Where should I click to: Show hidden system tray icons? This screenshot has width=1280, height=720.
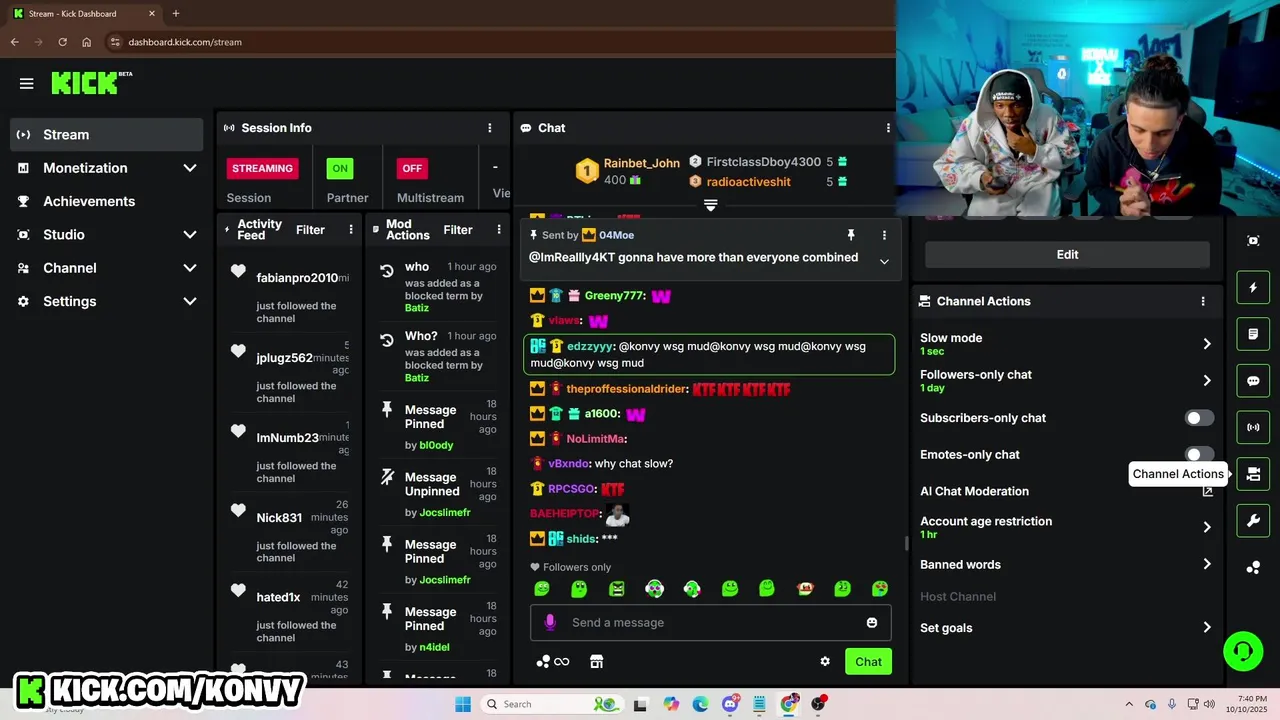click(x=1129, y=704)
